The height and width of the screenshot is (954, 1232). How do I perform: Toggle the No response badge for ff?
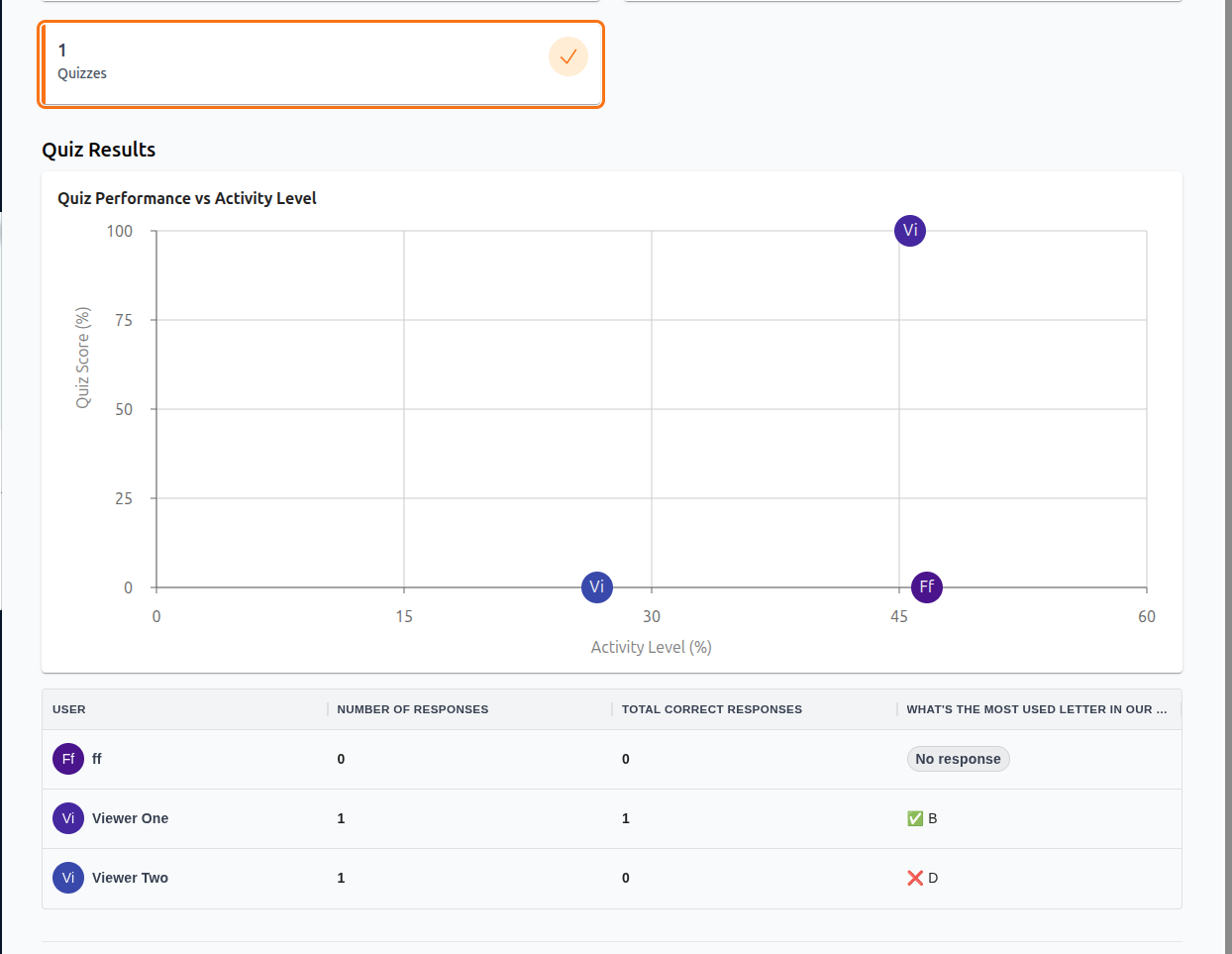tap(958, 758)
